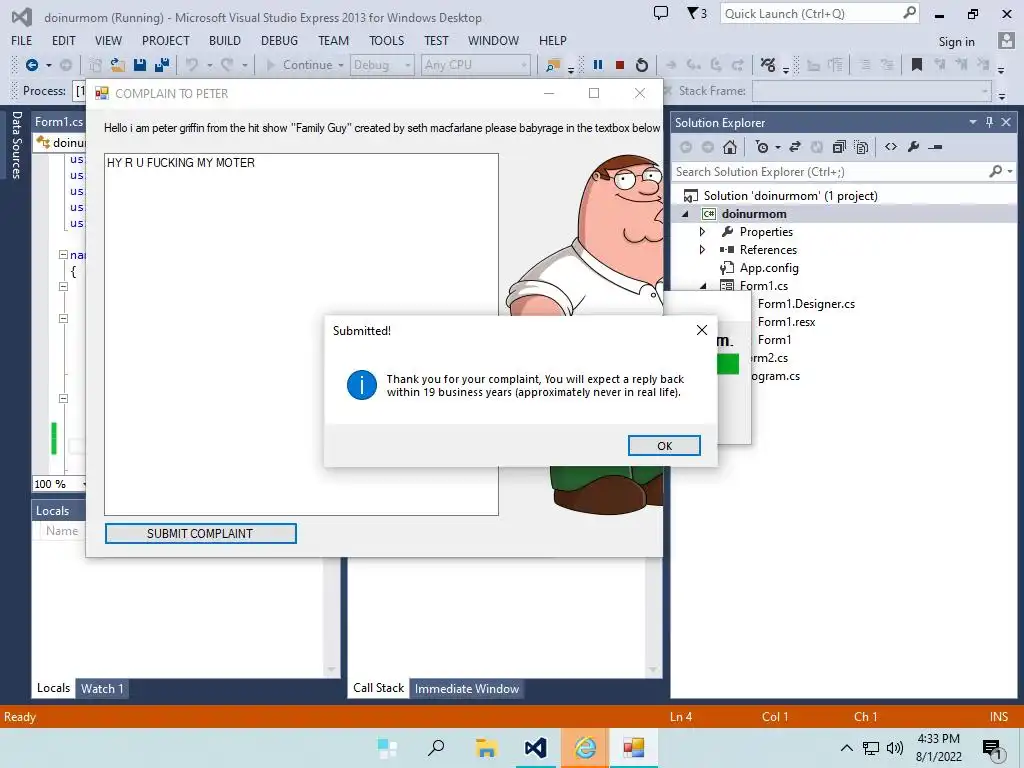
Task: Pause debugging with Break All icon
Action: point(598,65)
